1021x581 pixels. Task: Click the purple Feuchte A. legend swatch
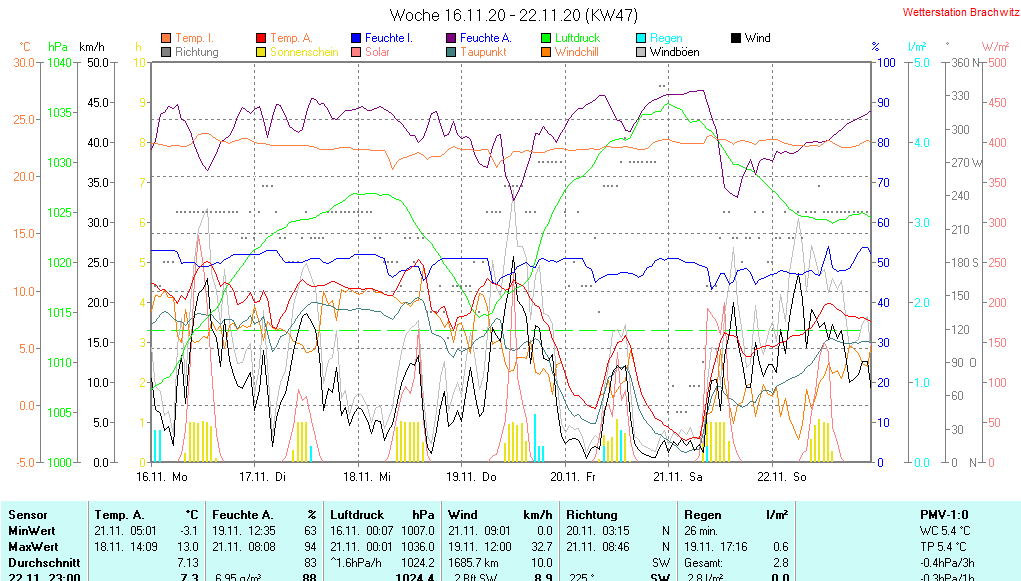pyautogui.click(x=451, y=38)
